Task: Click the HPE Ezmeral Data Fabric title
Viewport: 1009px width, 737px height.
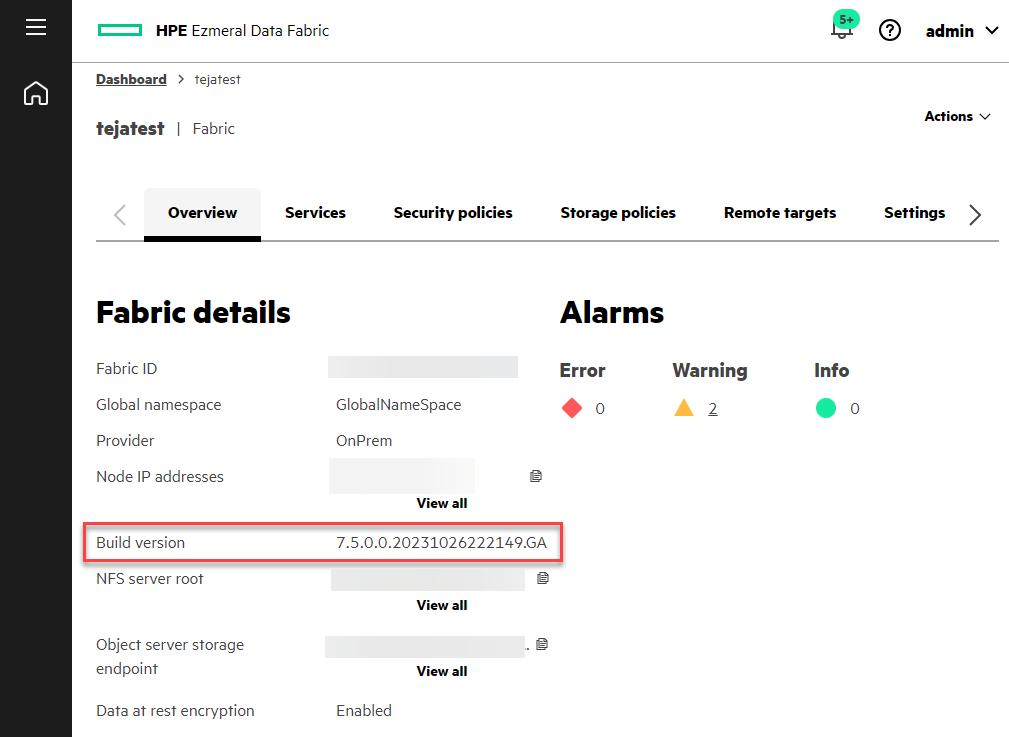Action: coord(242,31)
